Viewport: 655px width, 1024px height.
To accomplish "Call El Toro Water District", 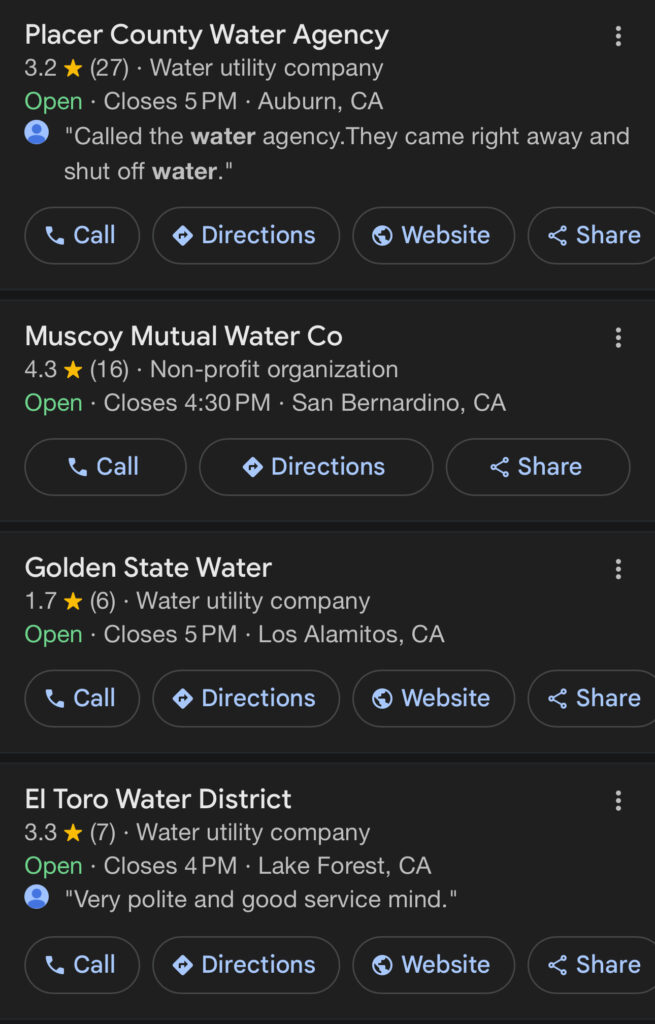I will point(81,965).
